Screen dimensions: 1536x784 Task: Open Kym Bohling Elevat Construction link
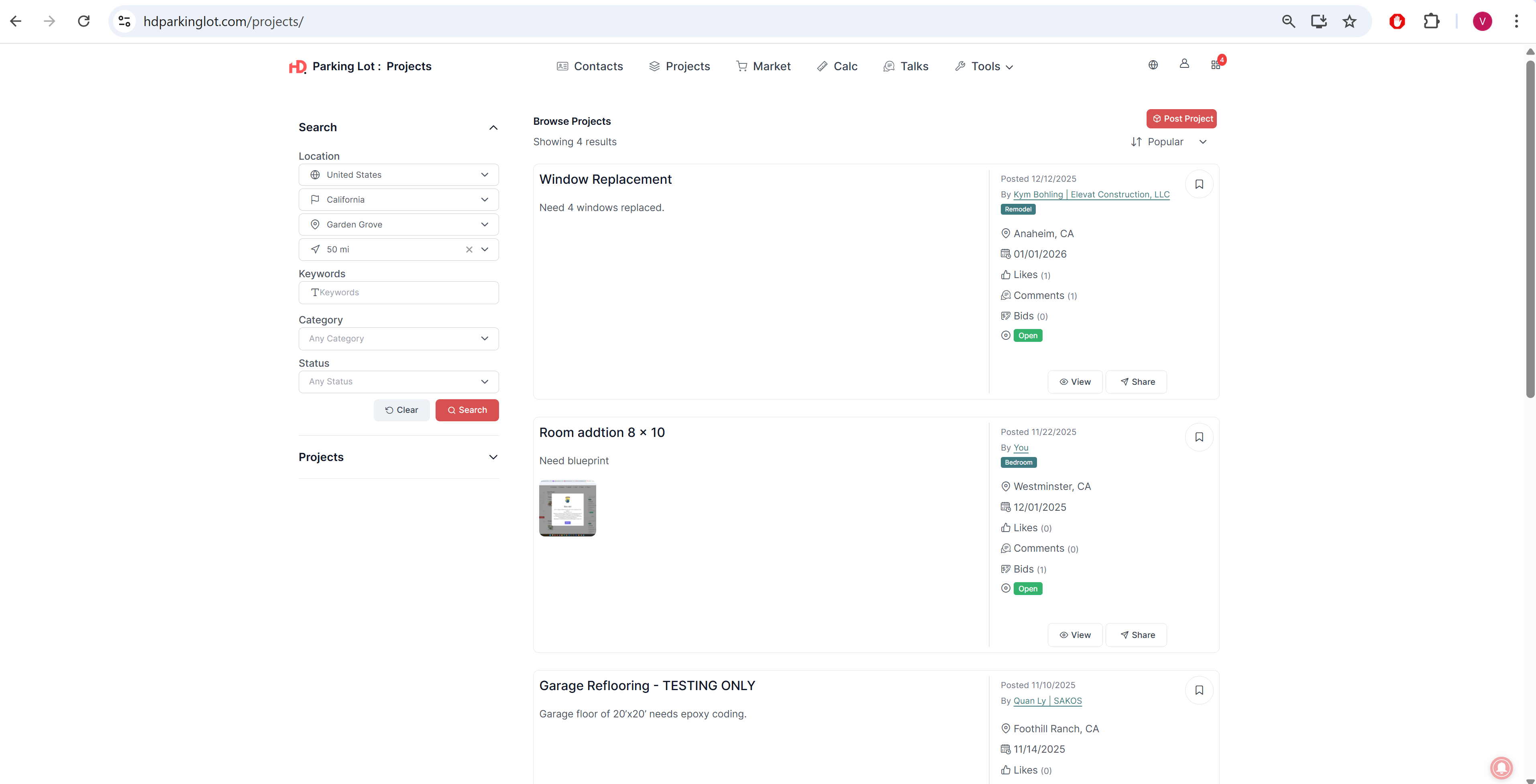pos(1091,194)
